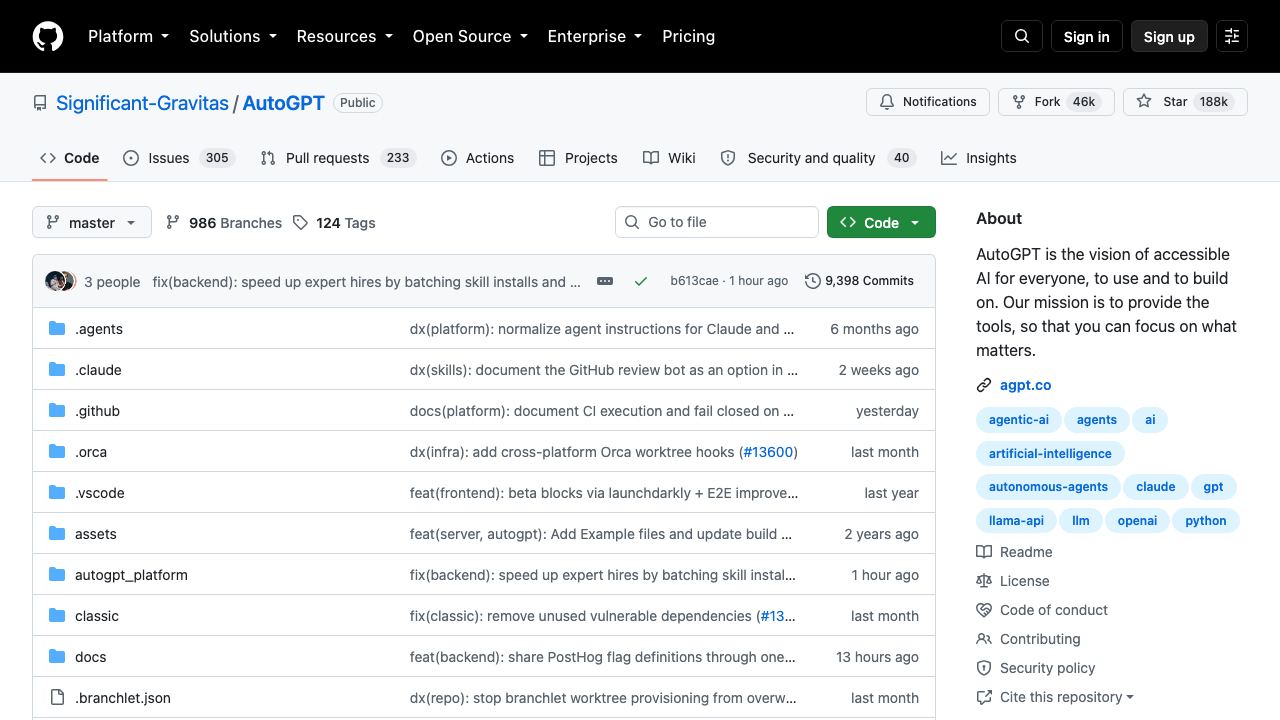This screenshot has width=1280, height=720.
Task: Open the Actions tab
Action: [x=478, y=158]
